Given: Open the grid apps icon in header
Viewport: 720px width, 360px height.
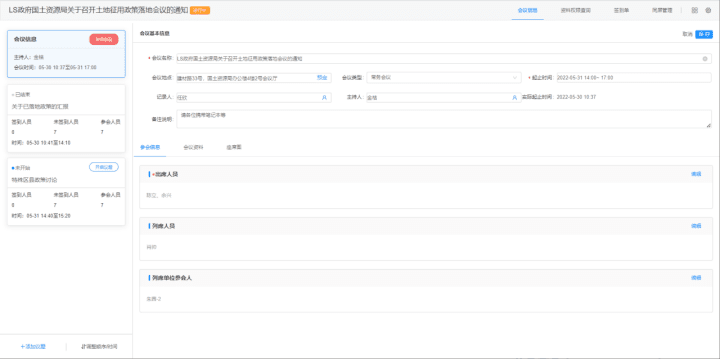Looking at the screenshot, I should (695, 10).
